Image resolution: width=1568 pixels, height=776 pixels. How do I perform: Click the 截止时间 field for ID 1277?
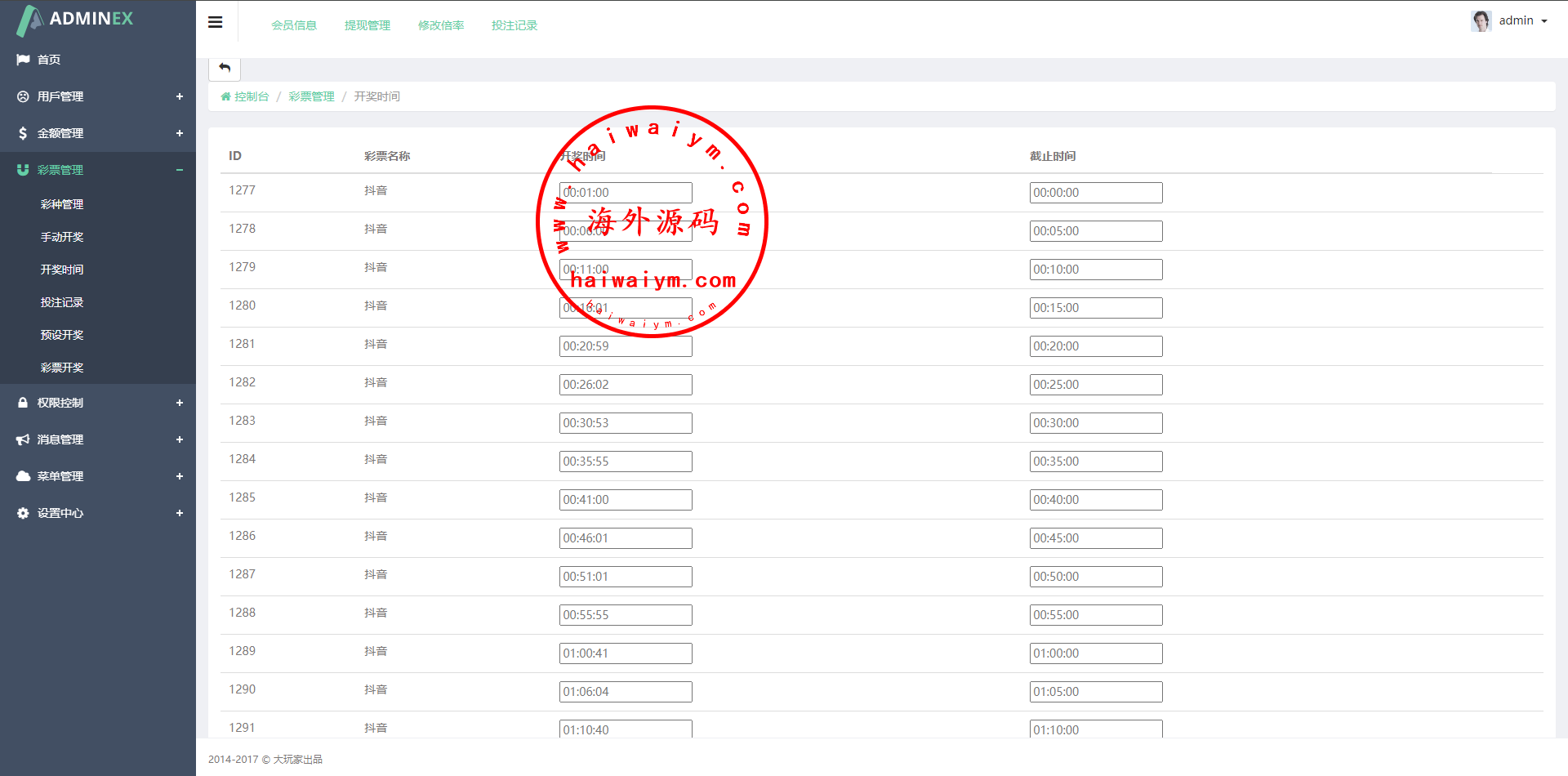tap(1095, 193)
